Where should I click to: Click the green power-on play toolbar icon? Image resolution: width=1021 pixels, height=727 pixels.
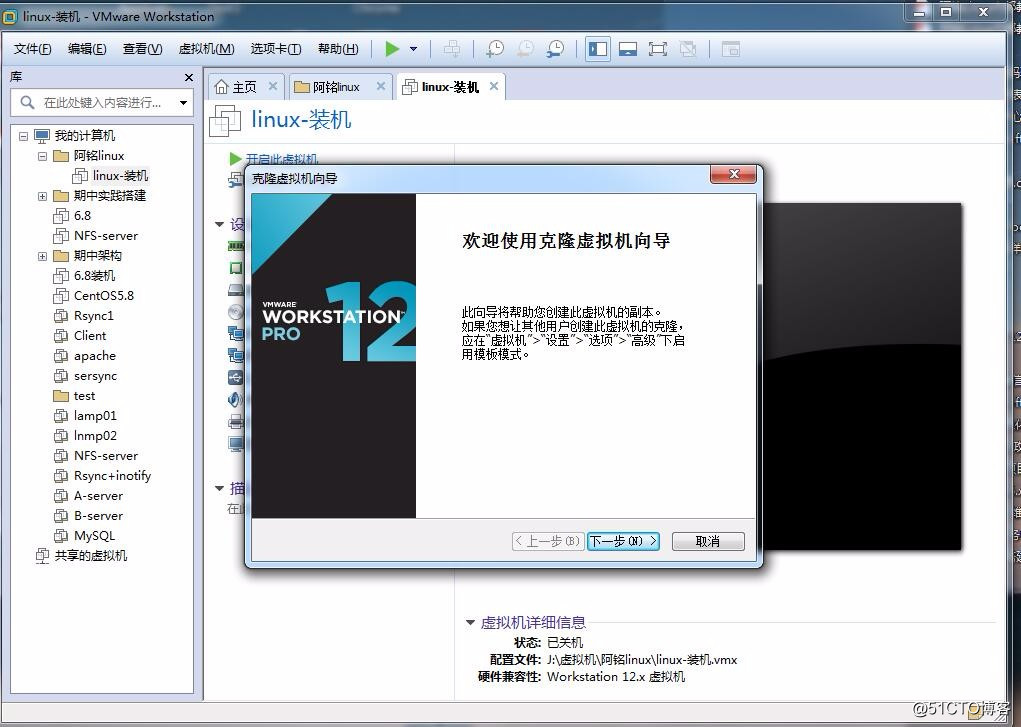(x=392, y=49)
